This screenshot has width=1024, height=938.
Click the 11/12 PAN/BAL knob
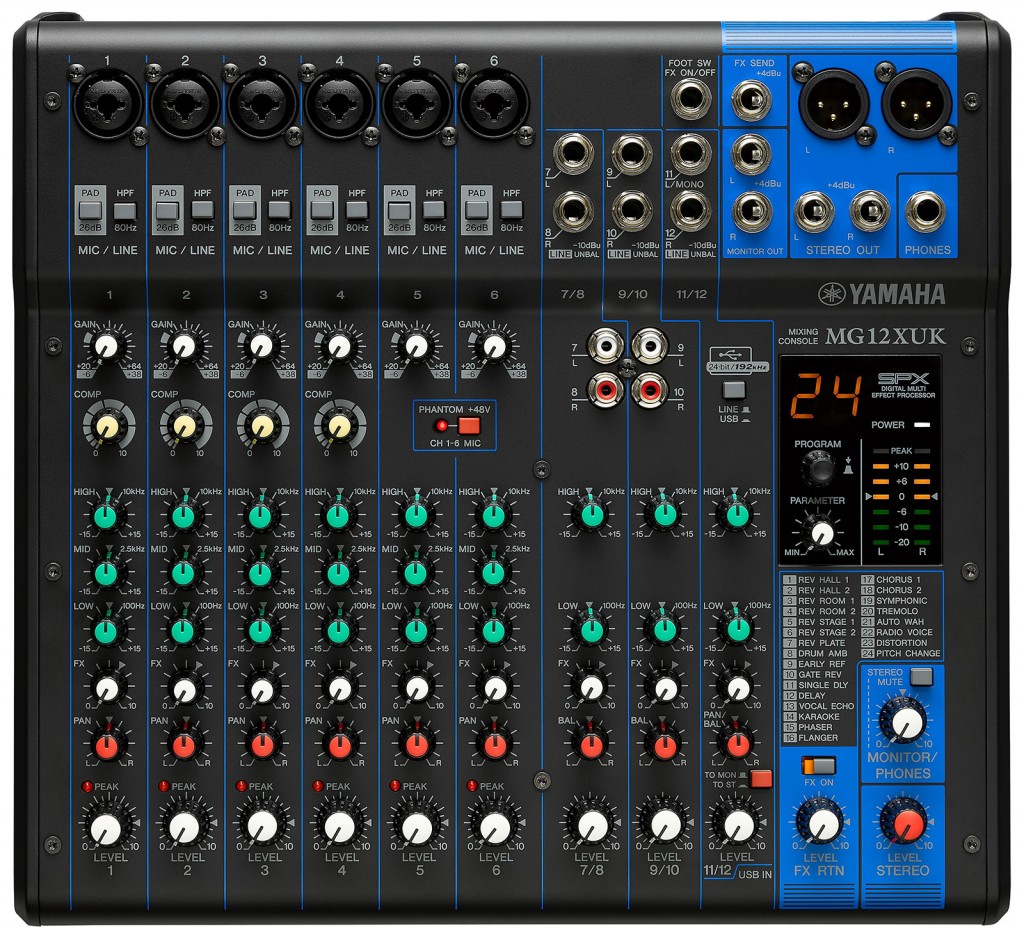click(x=738, y=744)
